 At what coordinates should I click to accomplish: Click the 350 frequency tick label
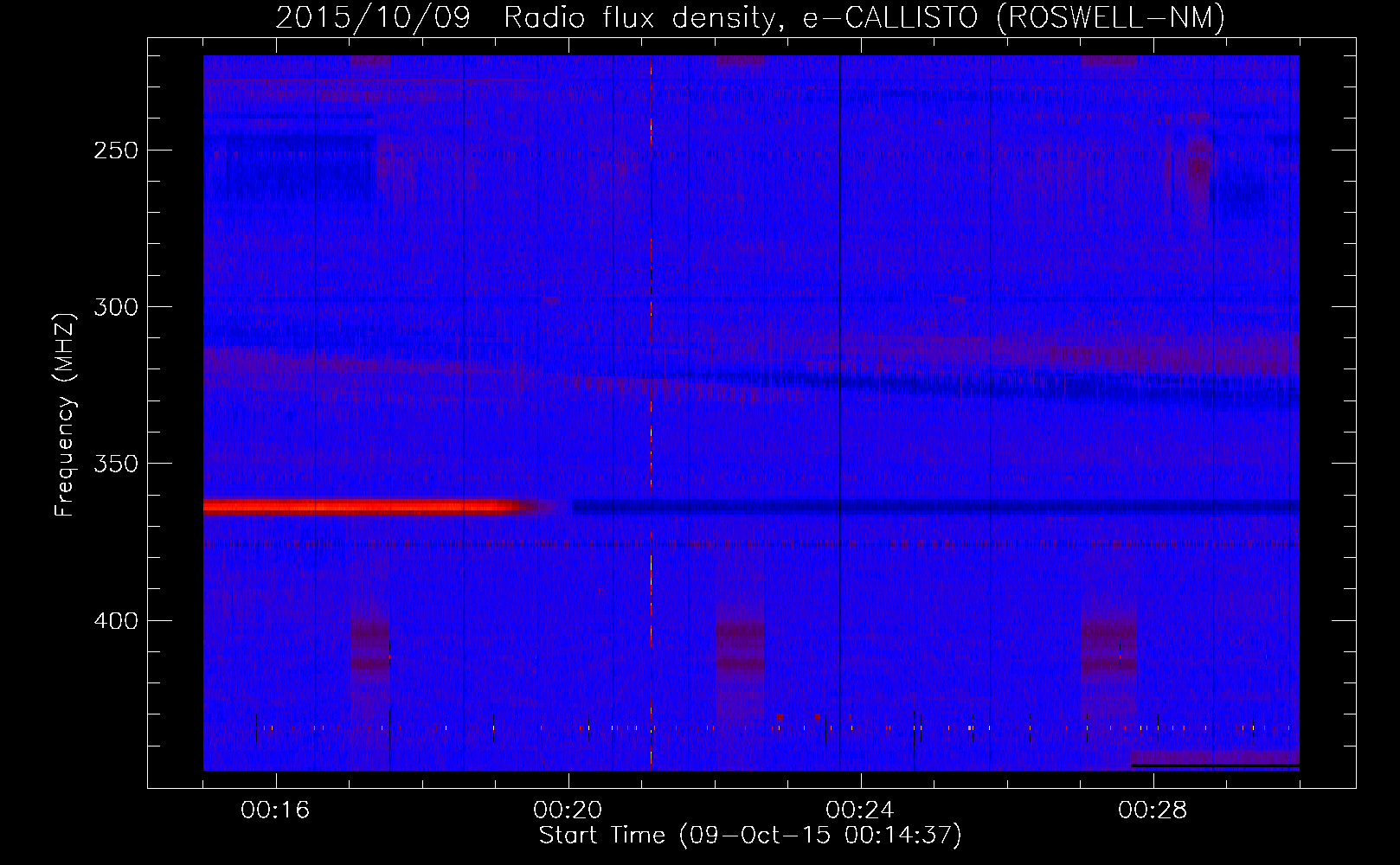116,465
